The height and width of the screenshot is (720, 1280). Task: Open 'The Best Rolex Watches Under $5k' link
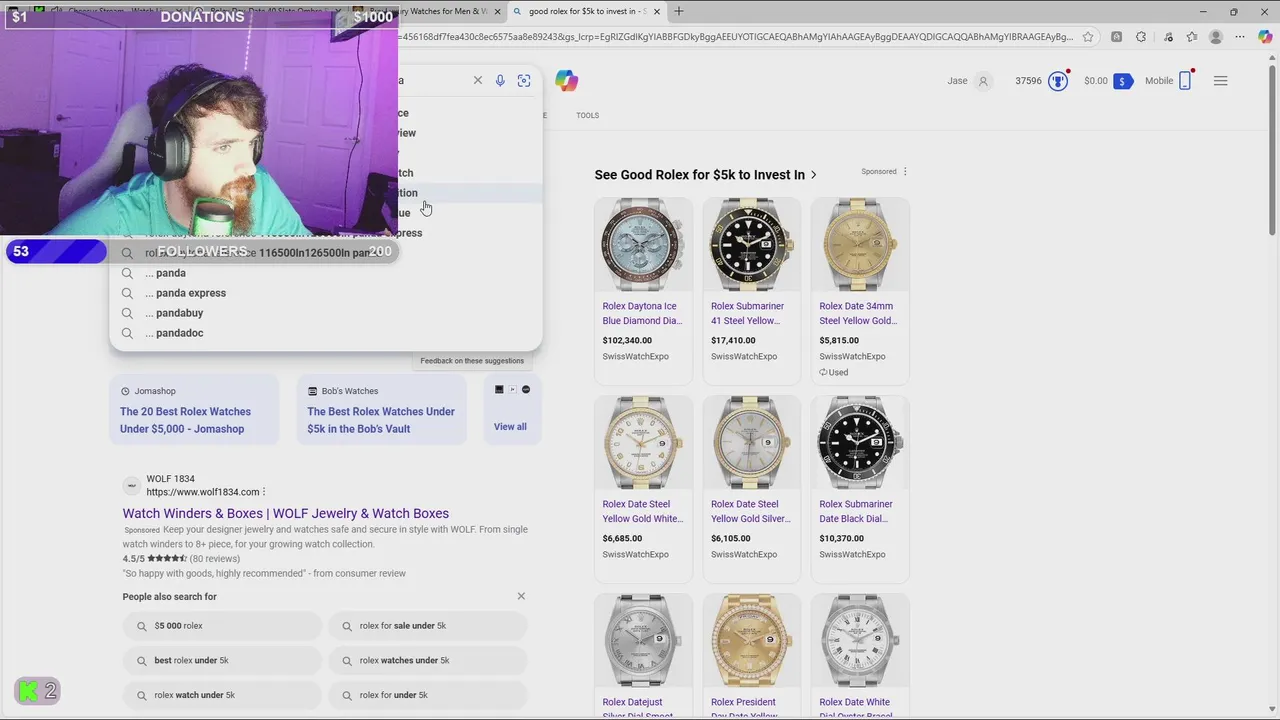(x=380, y=420)
